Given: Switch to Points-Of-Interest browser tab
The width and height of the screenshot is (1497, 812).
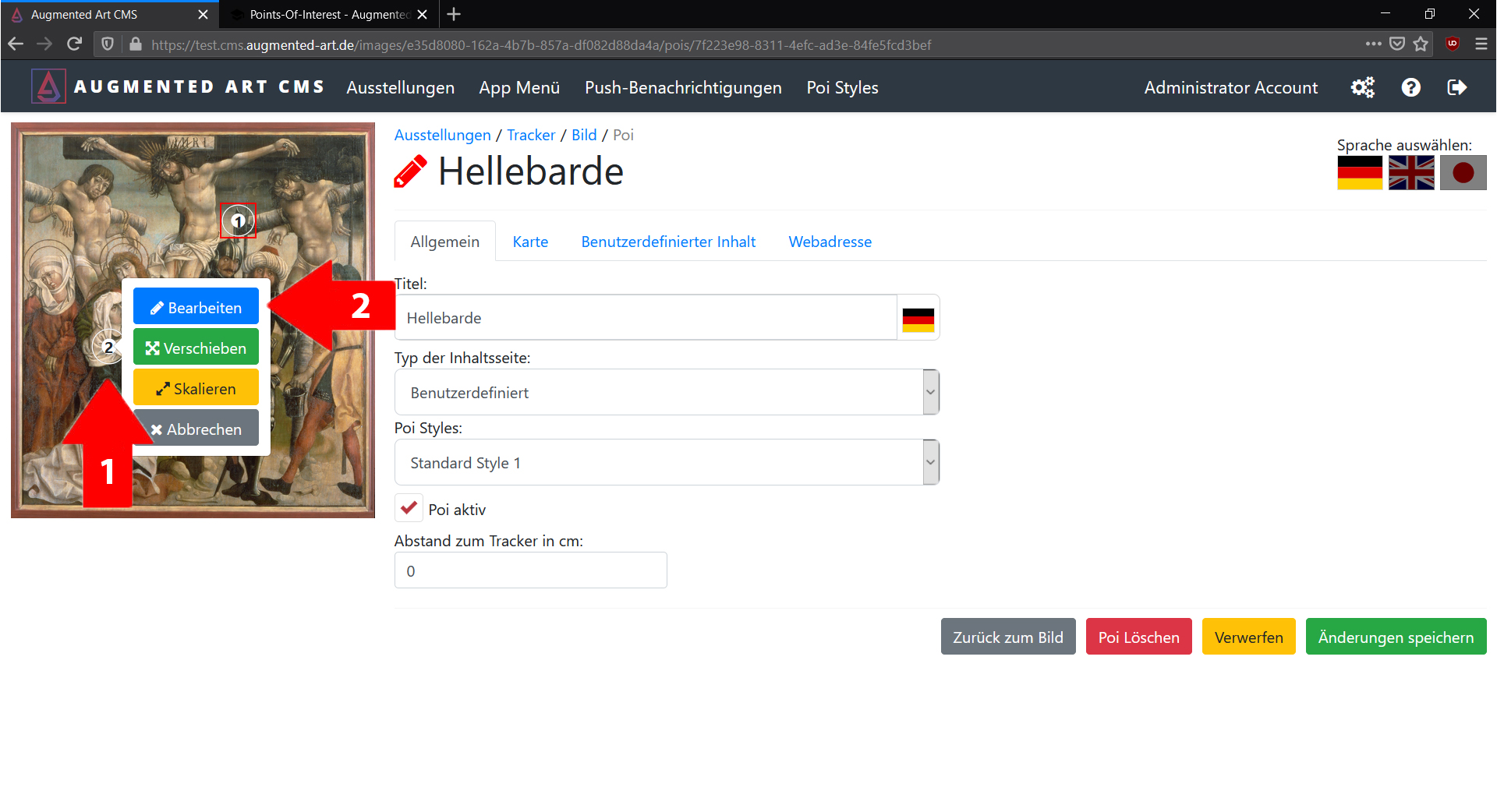Looking at the screenshot, I should coord(329,14).
